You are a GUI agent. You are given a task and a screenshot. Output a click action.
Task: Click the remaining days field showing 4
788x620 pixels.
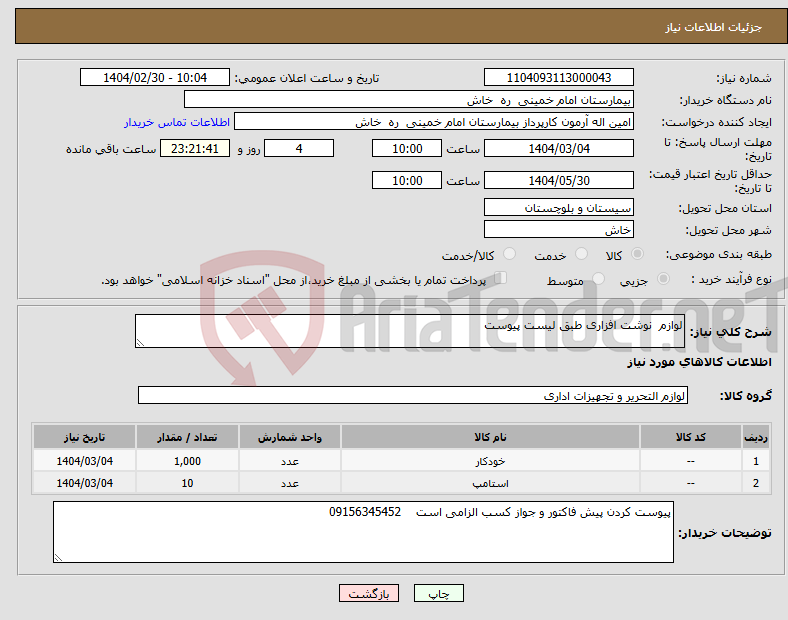coord(299,148)
